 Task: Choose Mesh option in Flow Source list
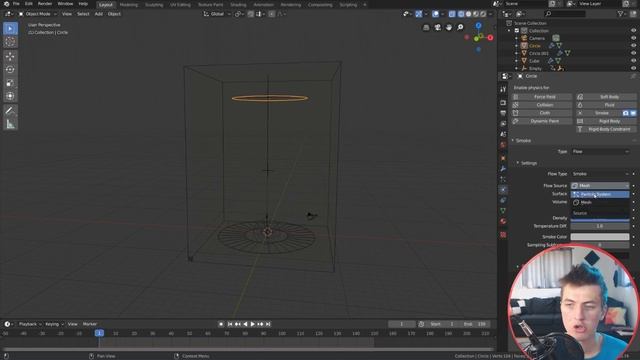click(x=600, y=202)
